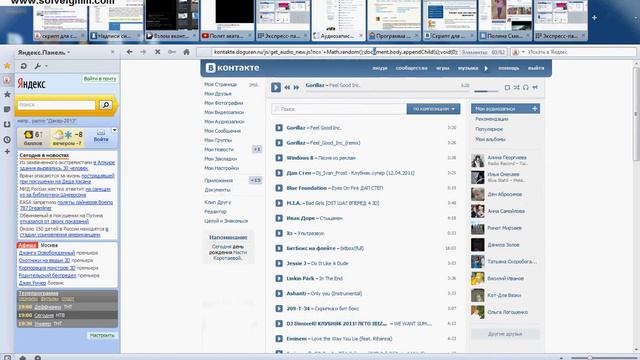The height and width of the screenshot is (360, 640).
Task: Play Linkin Park In The End
Action: tap(279, 278)
